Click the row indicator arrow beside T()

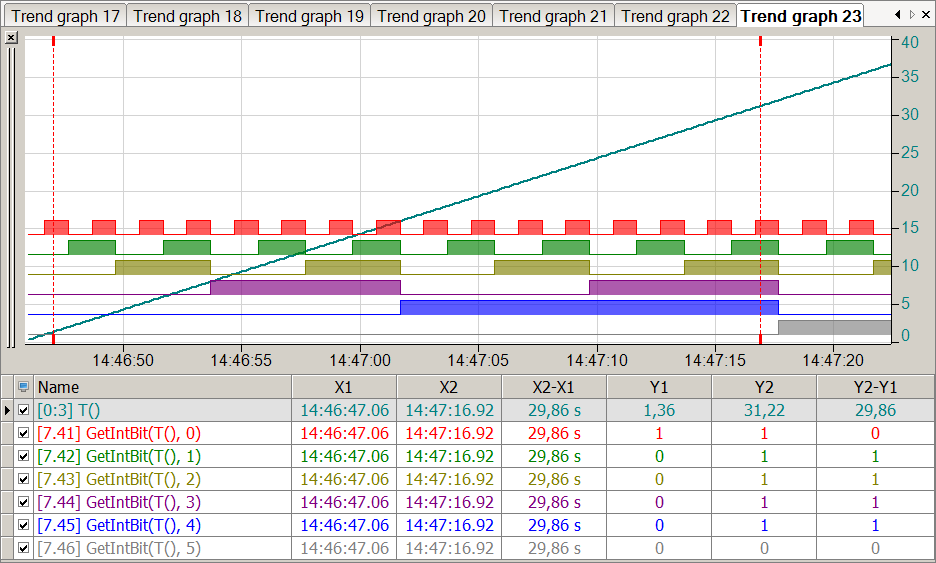coord(8,410)
